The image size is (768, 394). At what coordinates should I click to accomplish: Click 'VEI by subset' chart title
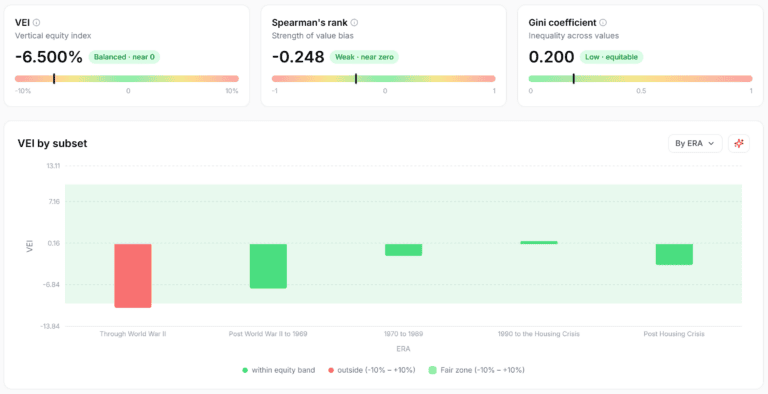pos(52,144)
